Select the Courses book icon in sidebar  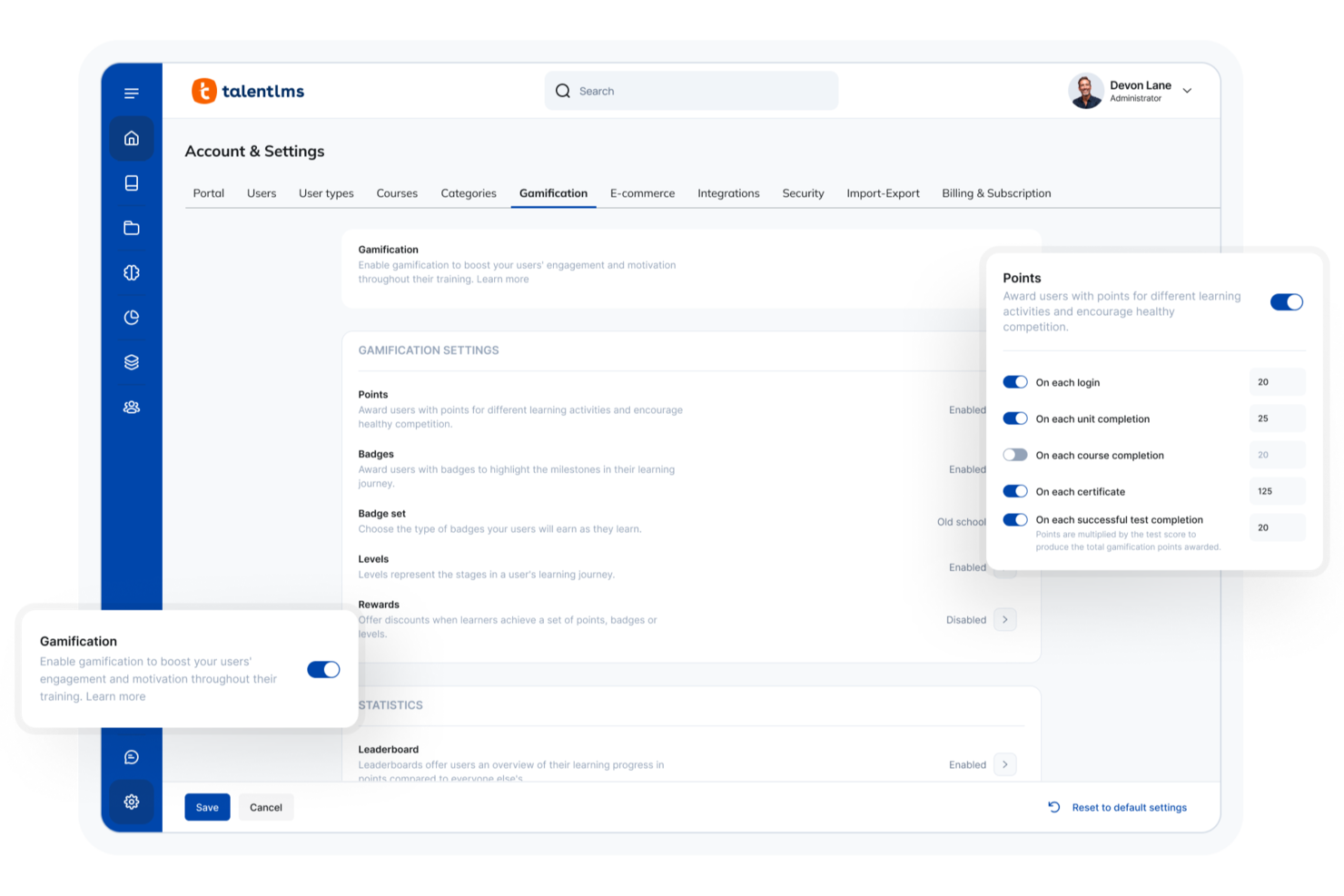132,182
